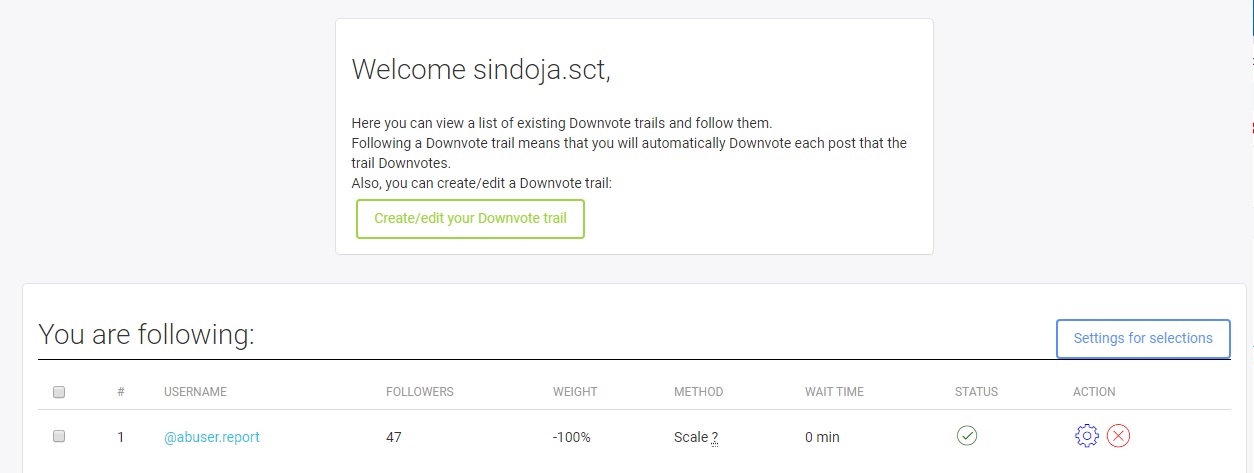This screenshot has width=1254, height=473.
Task: Click Create/edit your Downvote trail button
Action: click(x=470, y=219)
